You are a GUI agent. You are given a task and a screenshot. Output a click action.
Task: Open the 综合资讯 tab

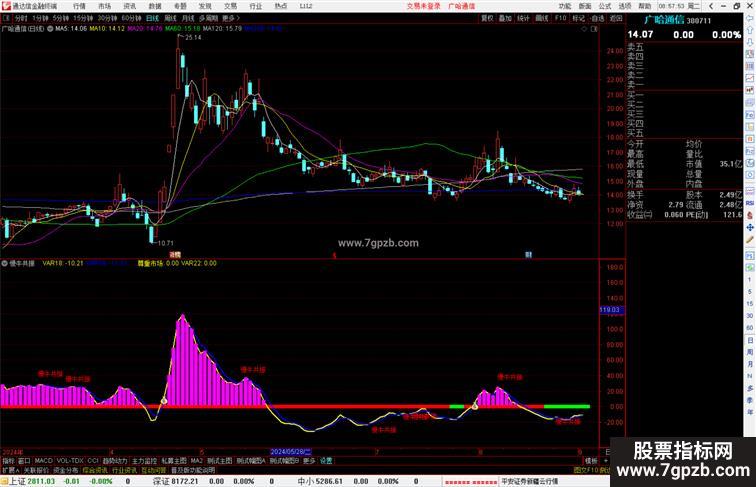click(x=95, y=470)
